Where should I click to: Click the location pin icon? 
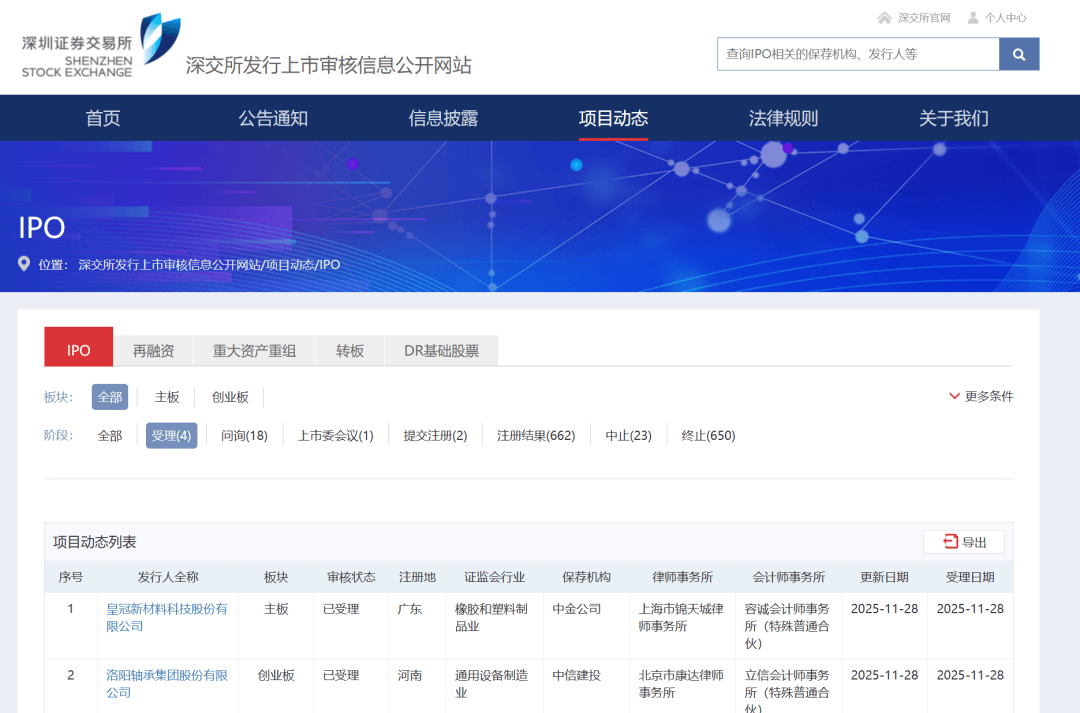click(25, 264)
